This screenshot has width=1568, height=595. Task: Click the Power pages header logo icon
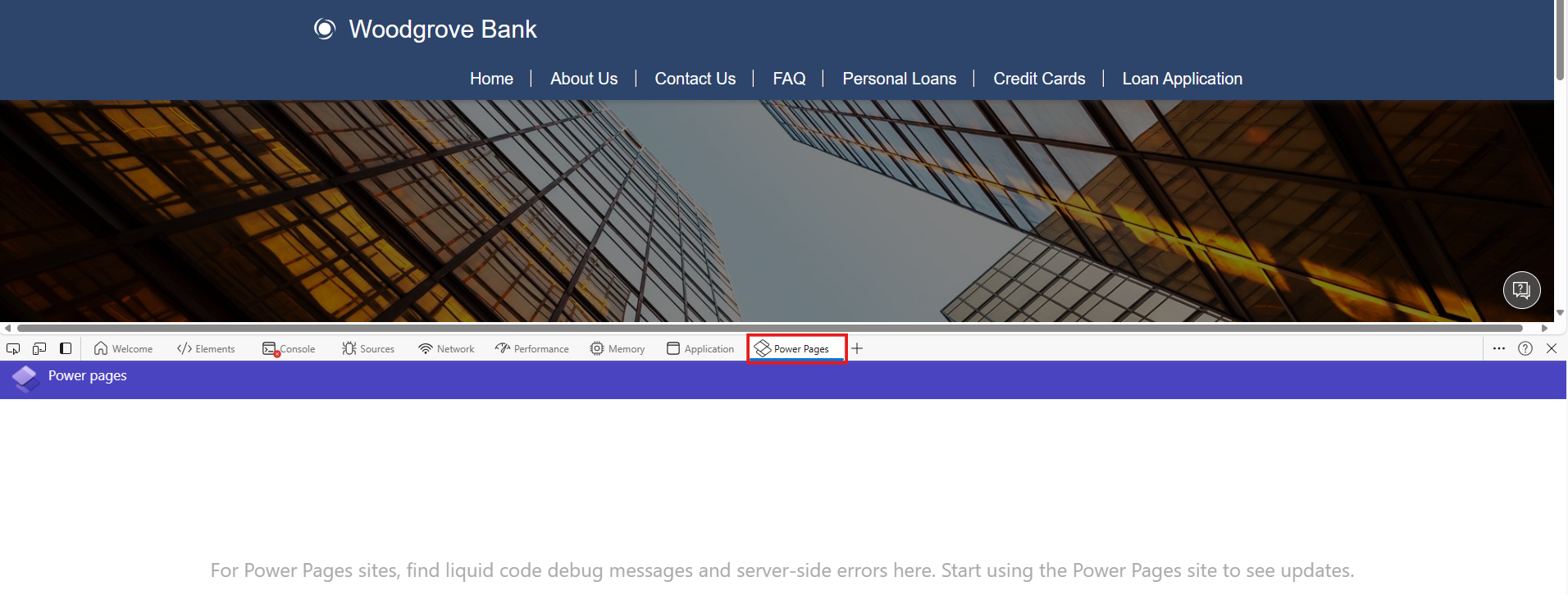[x=25, y=379]
